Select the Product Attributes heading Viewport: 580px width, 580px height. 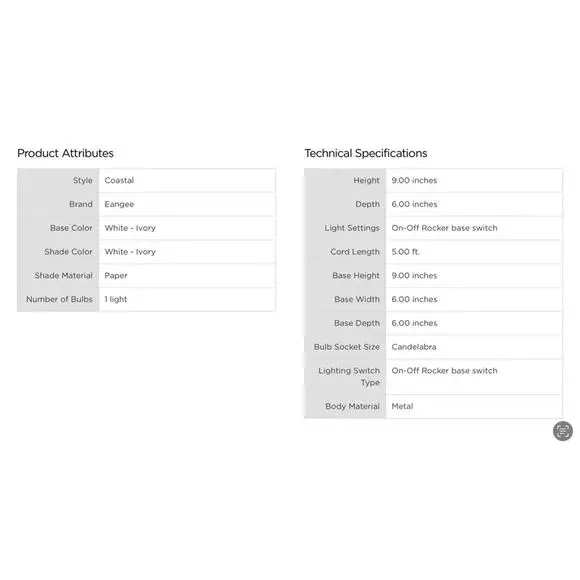[65, 154]
